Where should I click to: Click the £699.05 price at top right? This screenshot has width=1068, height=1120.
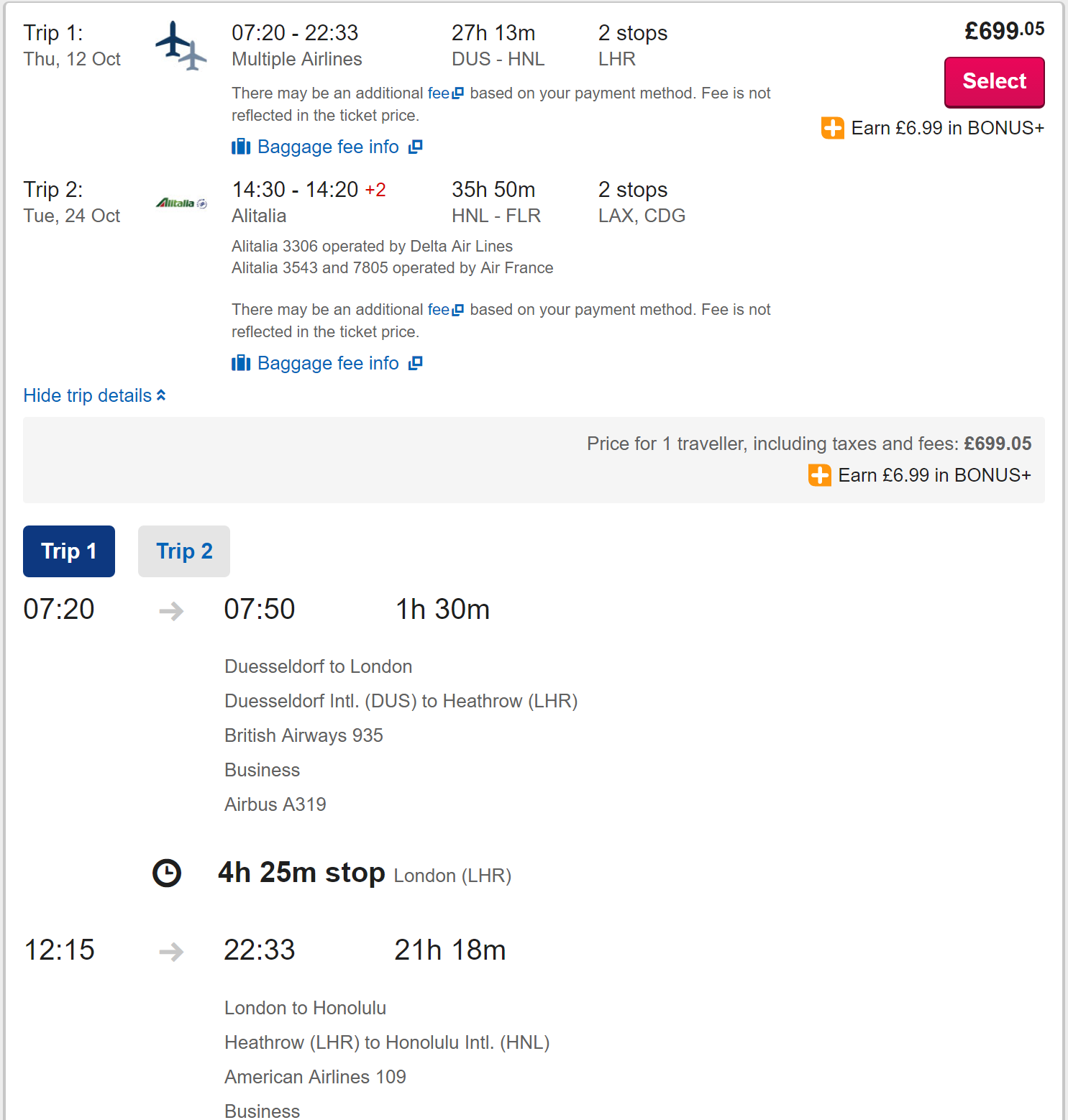coord(1004,31)
